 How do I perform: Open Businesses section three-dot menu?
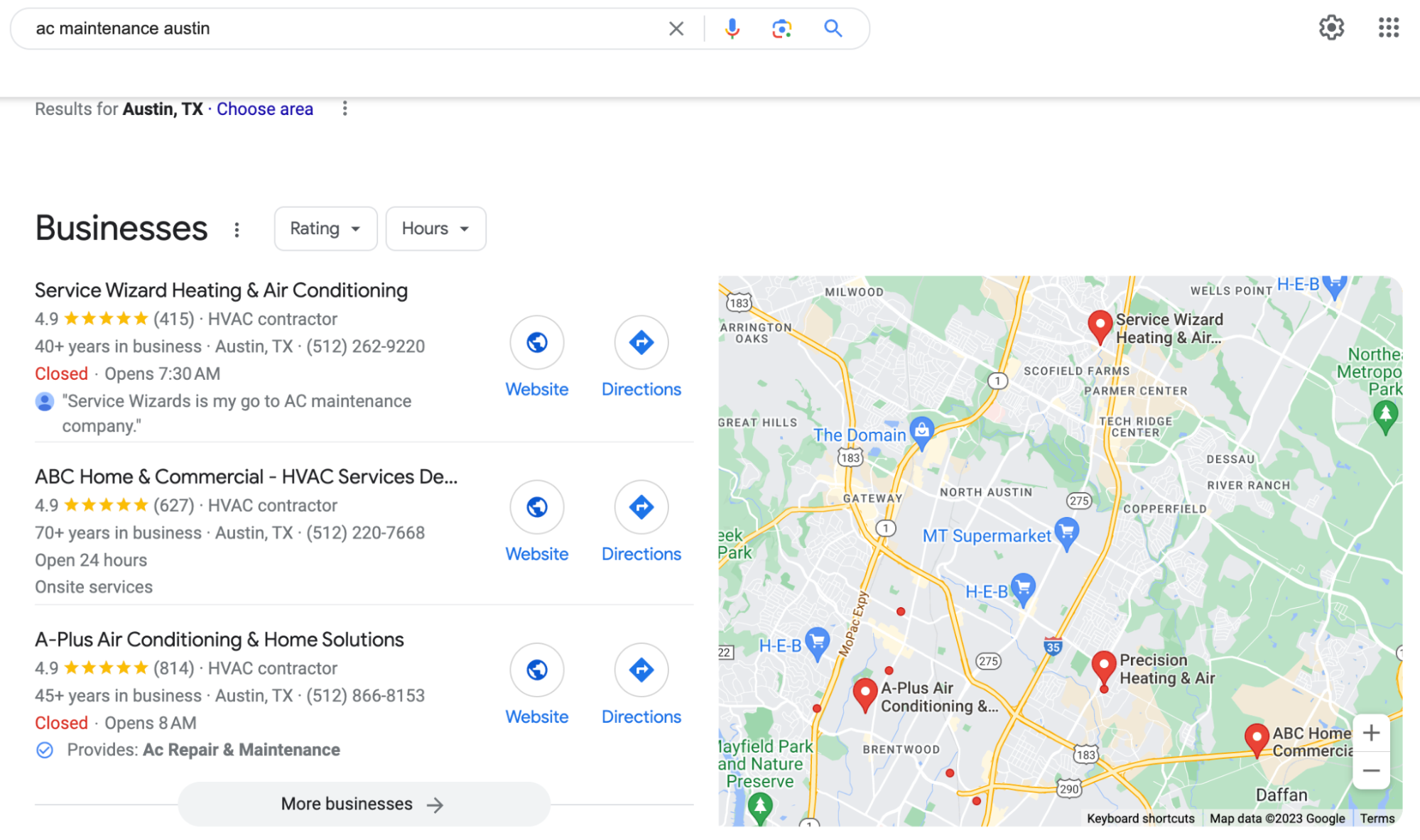click(237, 229)
